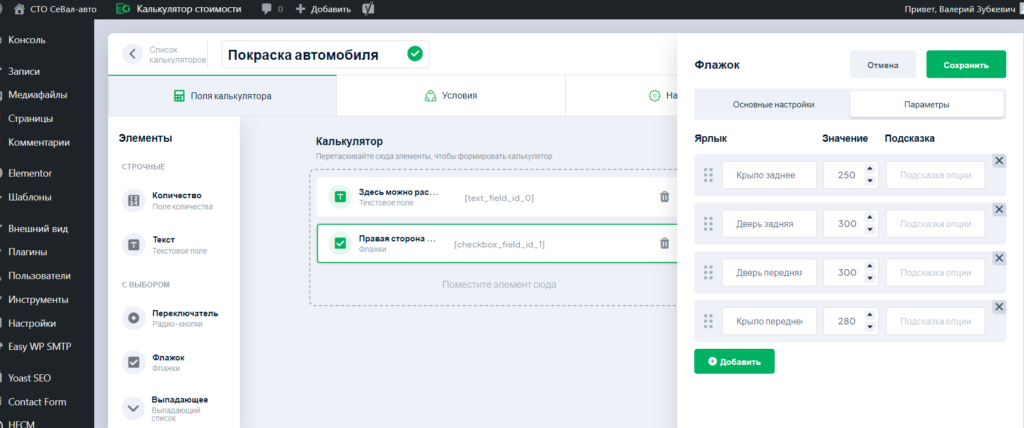This screenshot has width=1024, height=428.
Task: Increase value 300 for Дверь передняя
Action: click(x=869, y=266)
